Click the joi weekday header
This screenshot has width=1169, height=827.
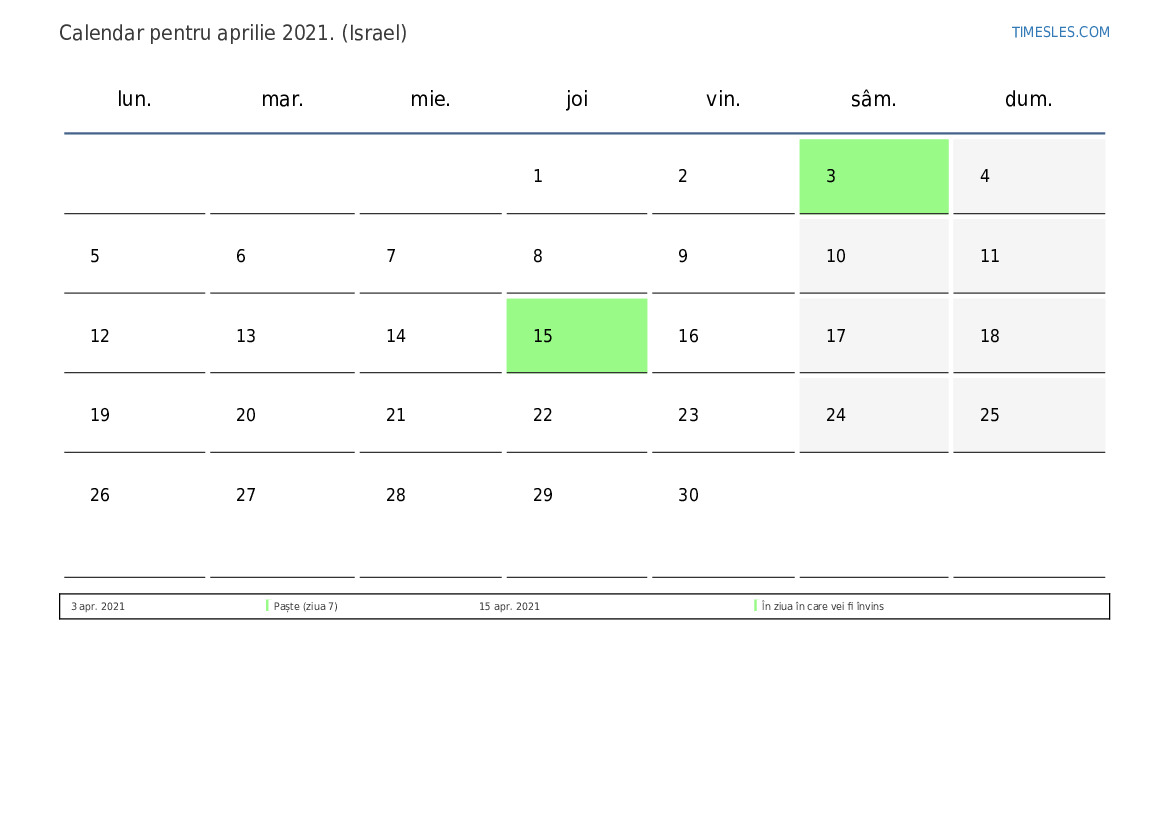tap(576, 99)
